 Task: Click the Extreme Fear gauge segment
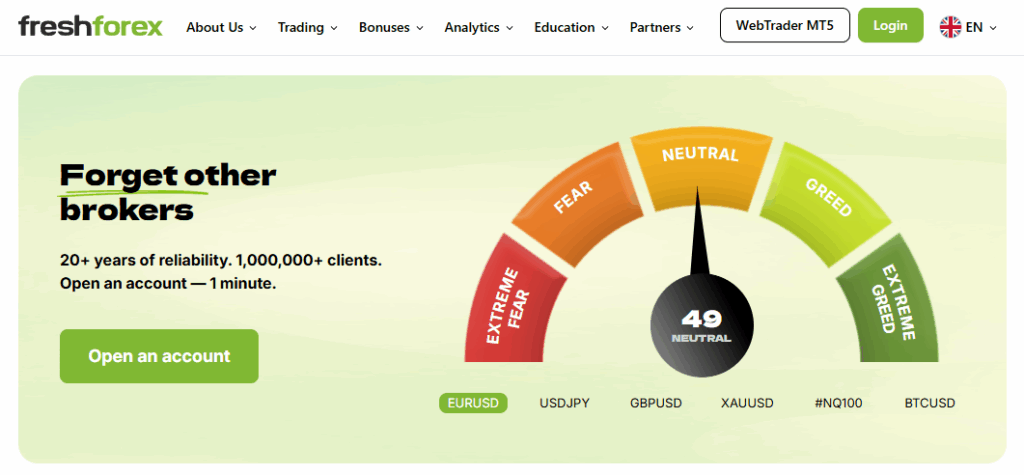[x=503, y=305]
